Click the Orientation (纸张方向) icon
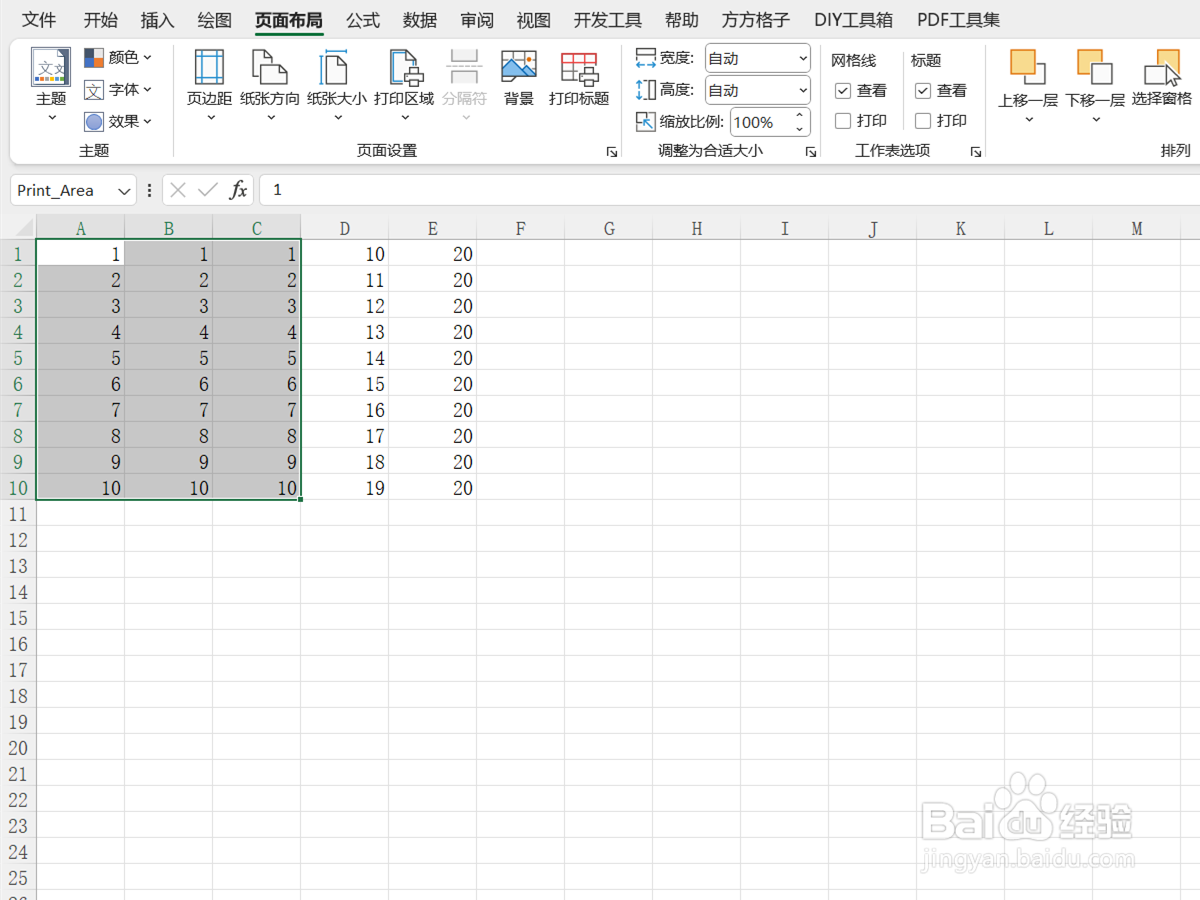This screenshot has width=1200, height=900. [270, 68]
